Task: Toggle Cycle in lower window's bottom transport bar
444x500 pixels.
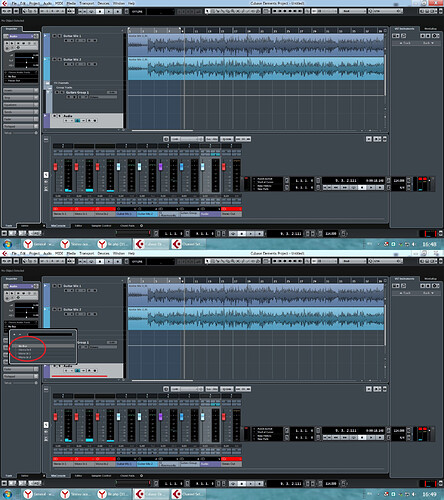Action: click(x=233, y=484)
